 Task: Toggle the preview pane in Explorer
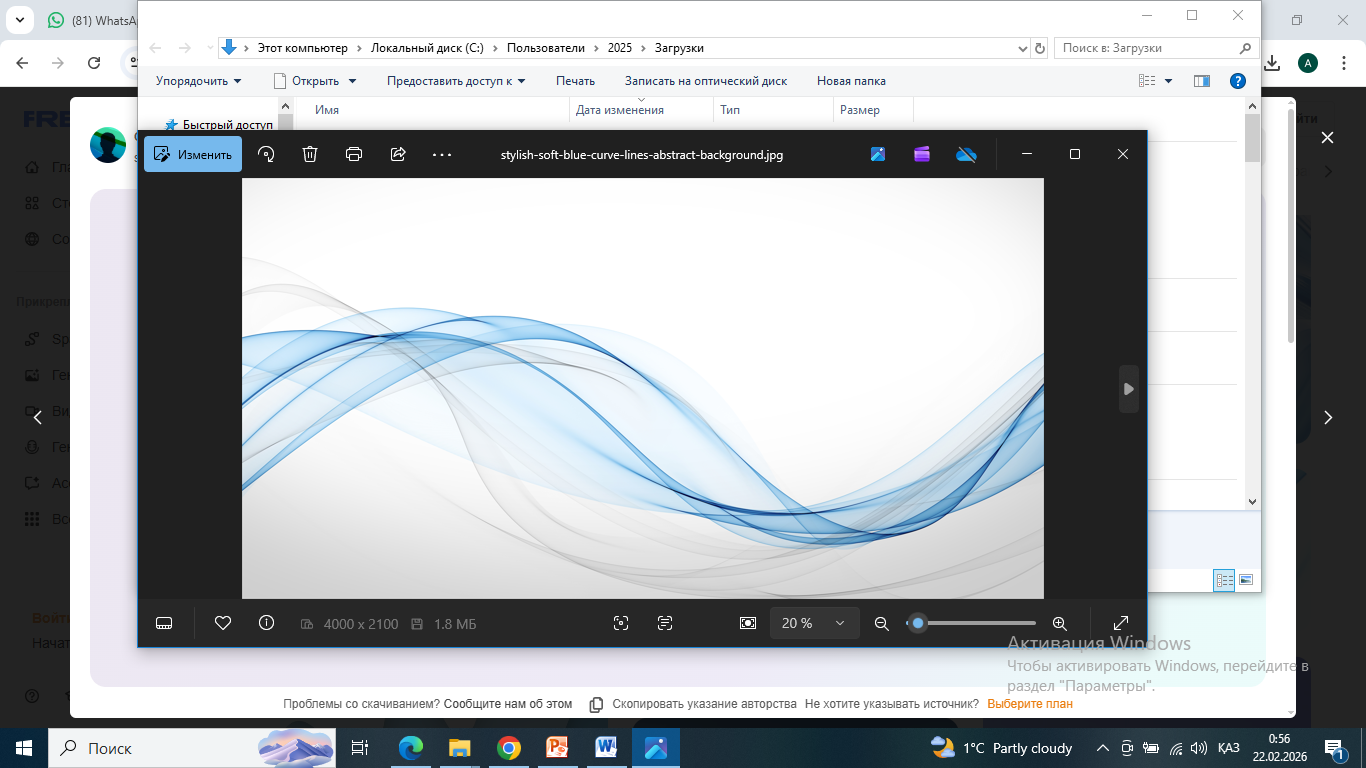coord(1202,81)
